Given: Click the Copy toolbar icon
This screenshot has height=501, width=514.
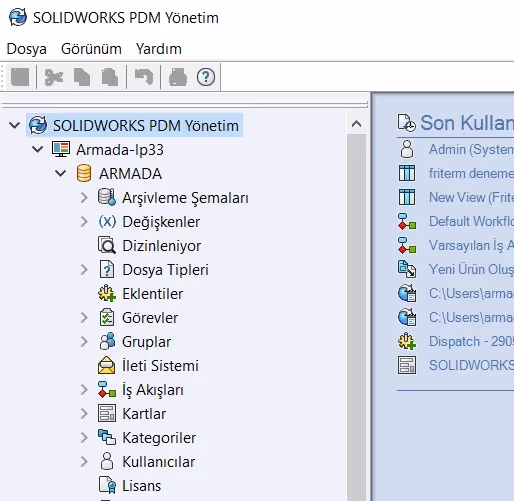Looking at the screenshot, I should click(82, 77).
